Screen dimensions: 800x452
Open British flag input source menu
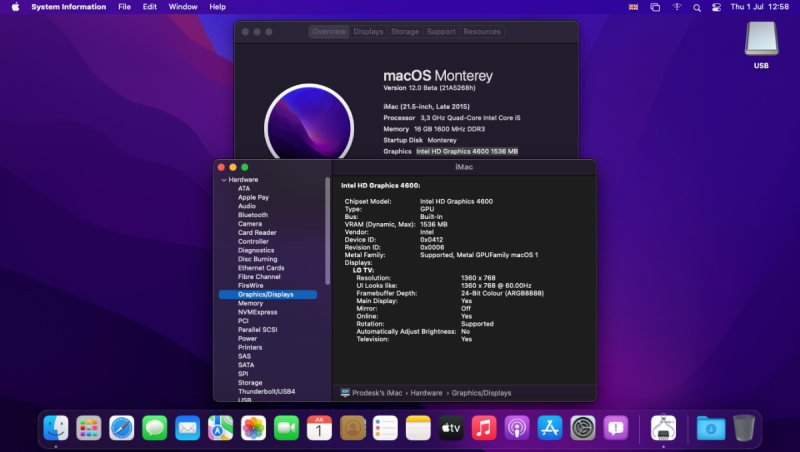pos(633,7)
